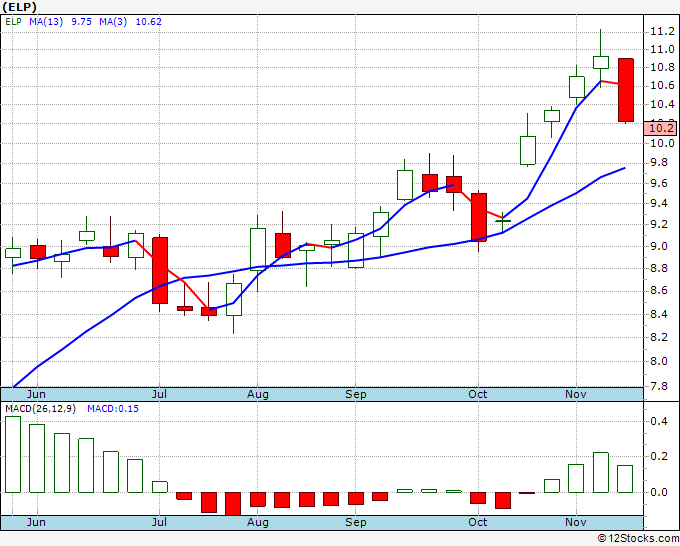This screenshot has height=546, width=680.
Task: Click the MA(3) value 10.62
Action: click(149, 22)
